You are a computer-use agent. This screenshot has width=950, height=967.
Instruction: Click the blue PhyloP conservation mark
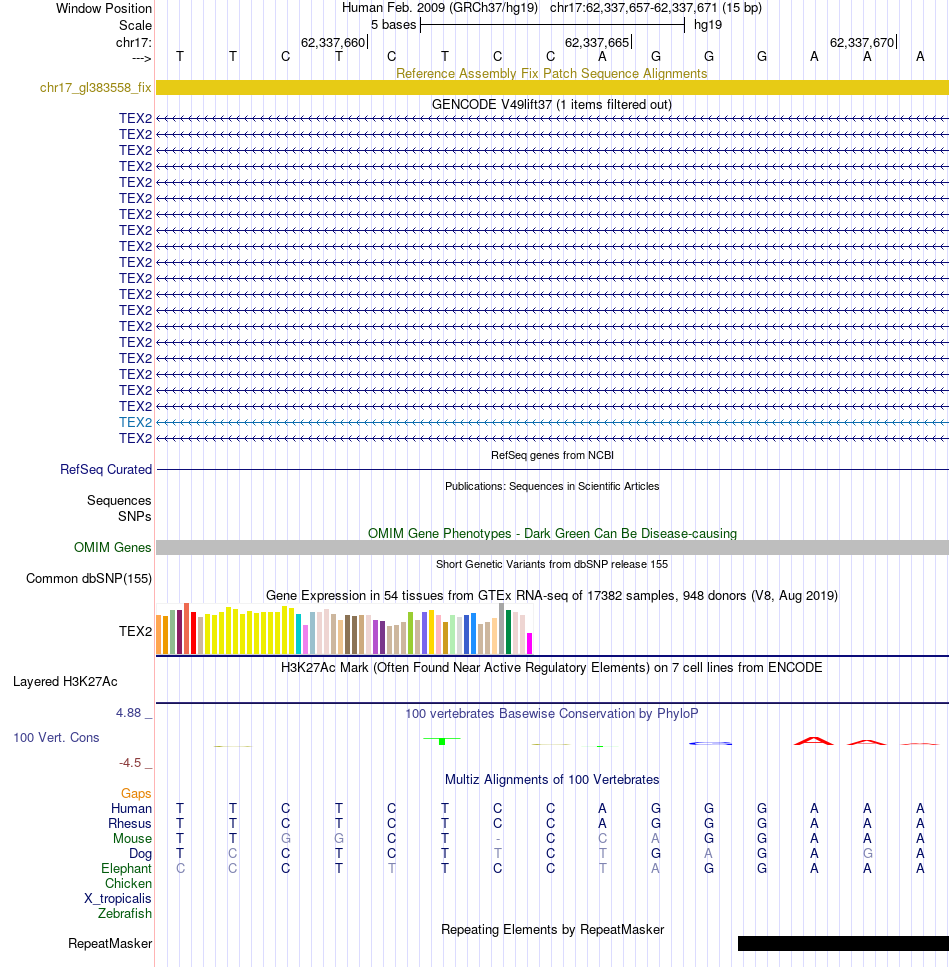(710, 743)
